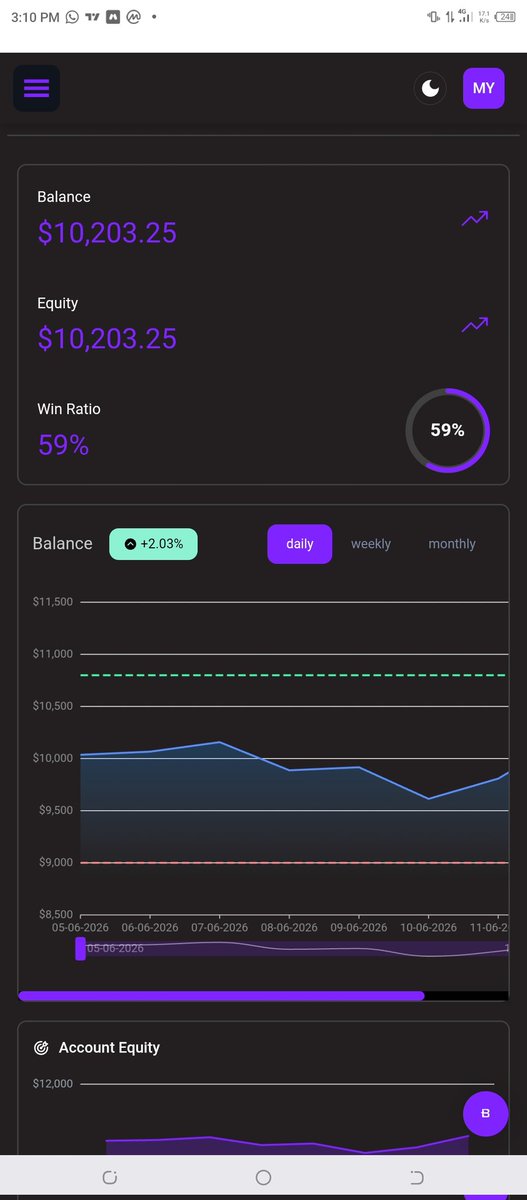
Task: Click the WhatsApp notification icon in status bar
Action: (x=72, y=17)
